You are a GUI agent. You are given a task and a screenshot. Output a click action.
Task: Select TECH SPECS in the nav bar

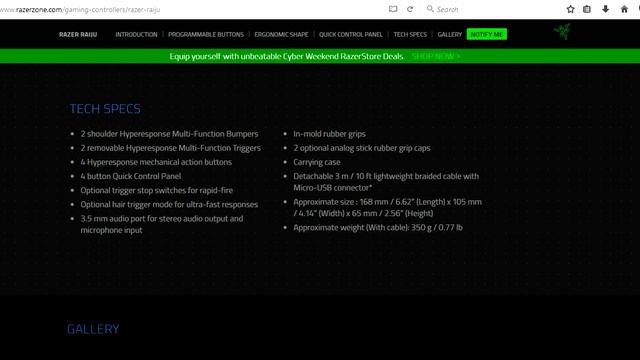click(x=410, y=35)
